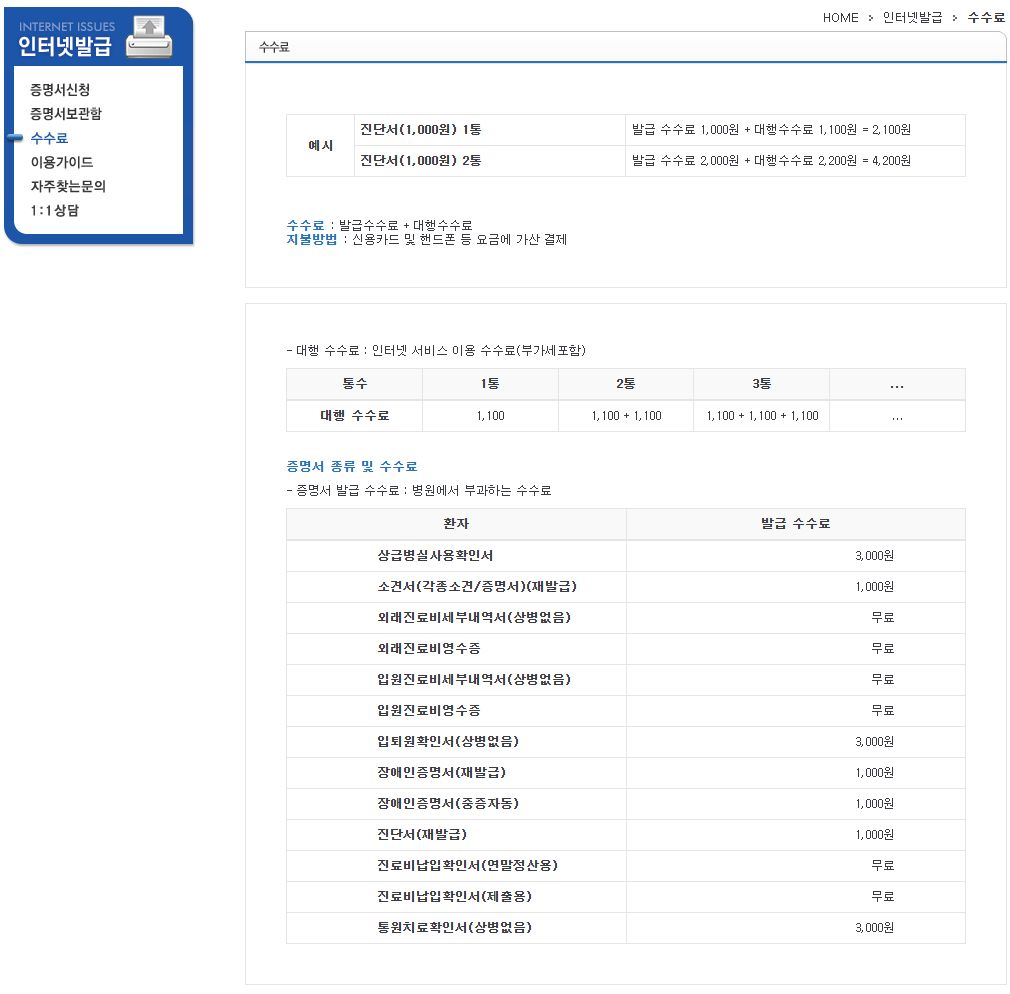Click the 예시 table header cell
Image resolution: width=1010 pixels, height=994 pixels.
[x=320, y=146]
